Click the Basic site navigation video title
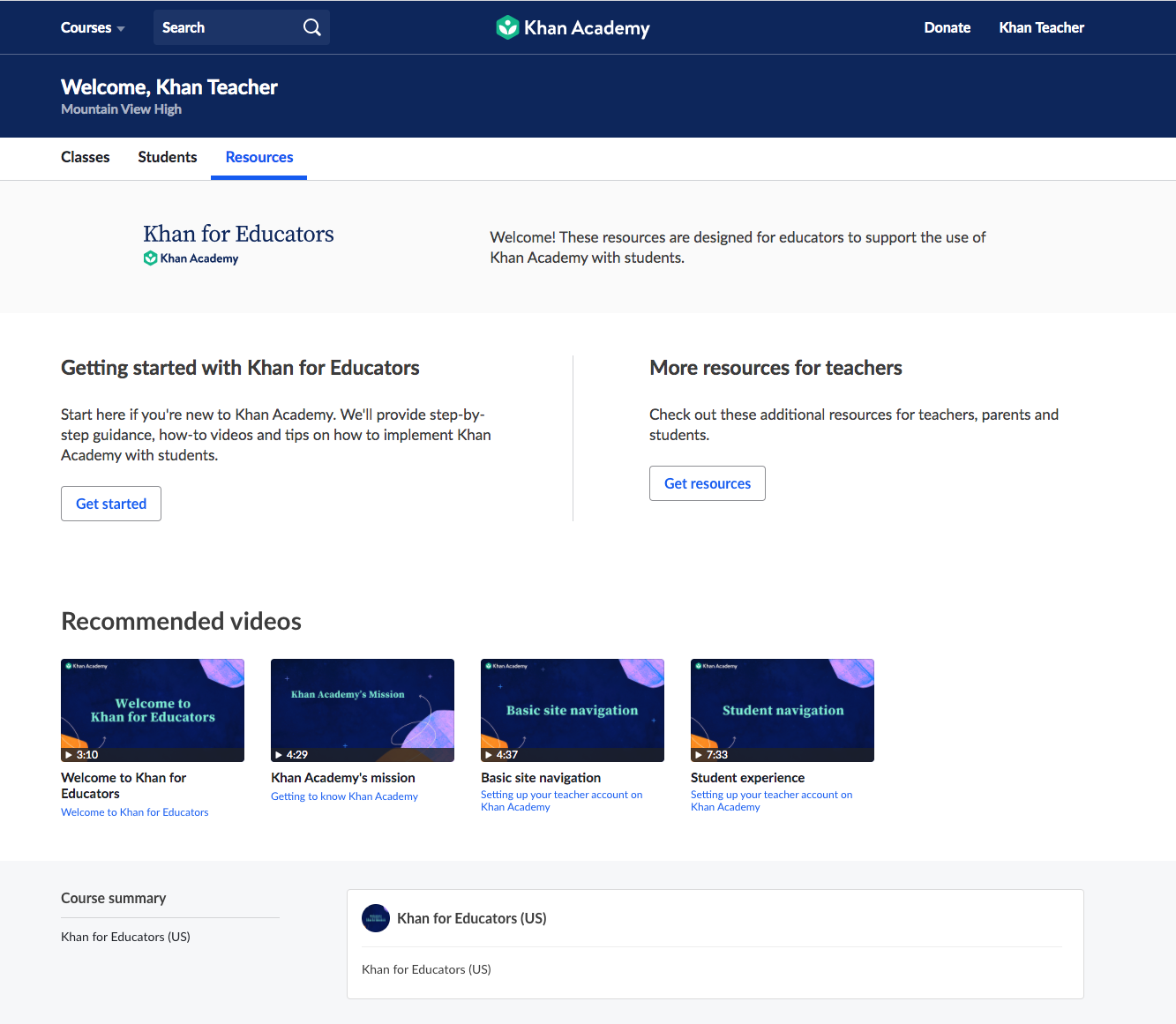Image resolution: width=1176 pixels, height=1024 pixels. click(x=541, y=778)
